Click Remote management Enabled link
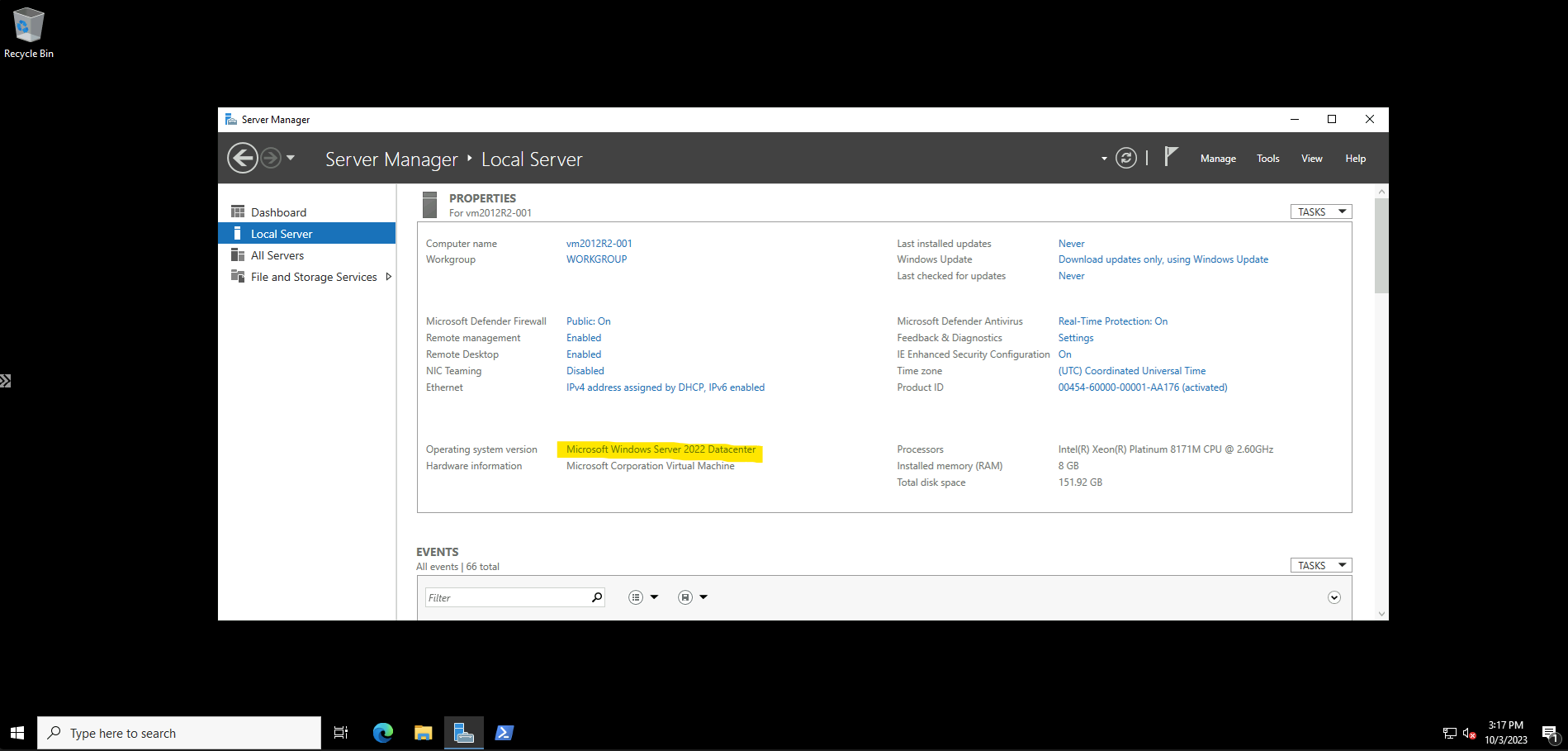Viewport: 1568px width, 751px height. point(584,338)
